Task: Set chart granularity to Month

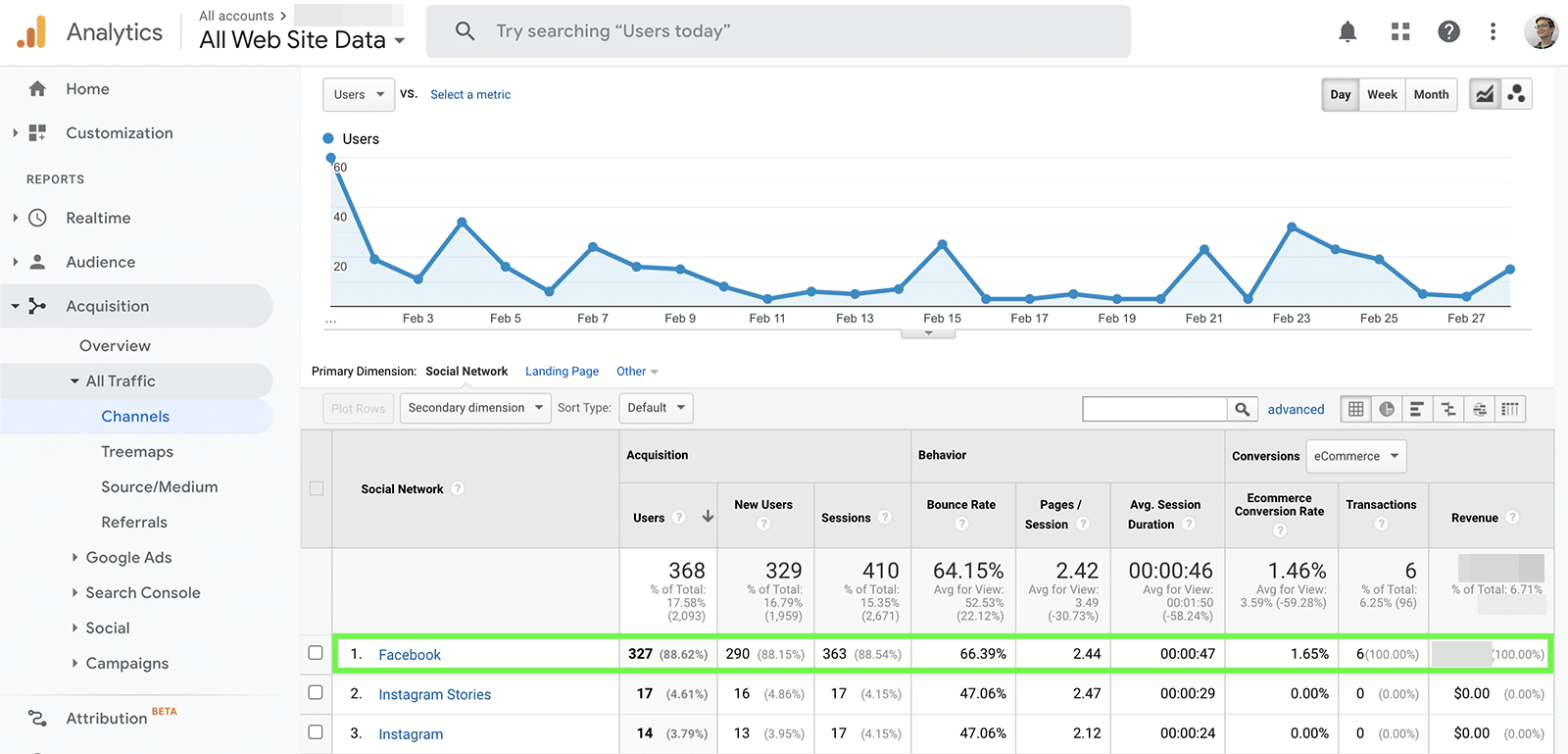Action: 1431,94
